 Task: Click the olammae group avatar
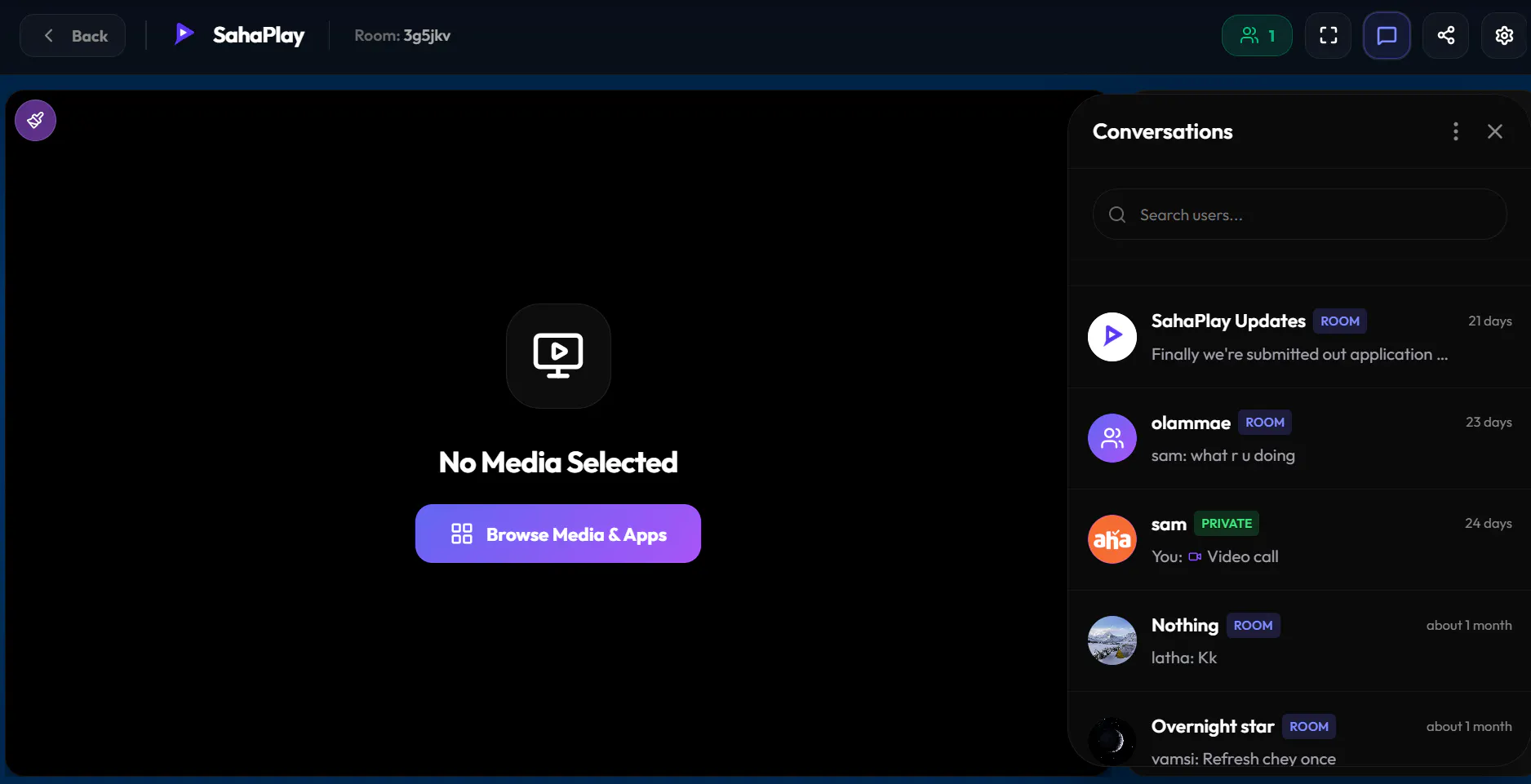[1112, 438]
